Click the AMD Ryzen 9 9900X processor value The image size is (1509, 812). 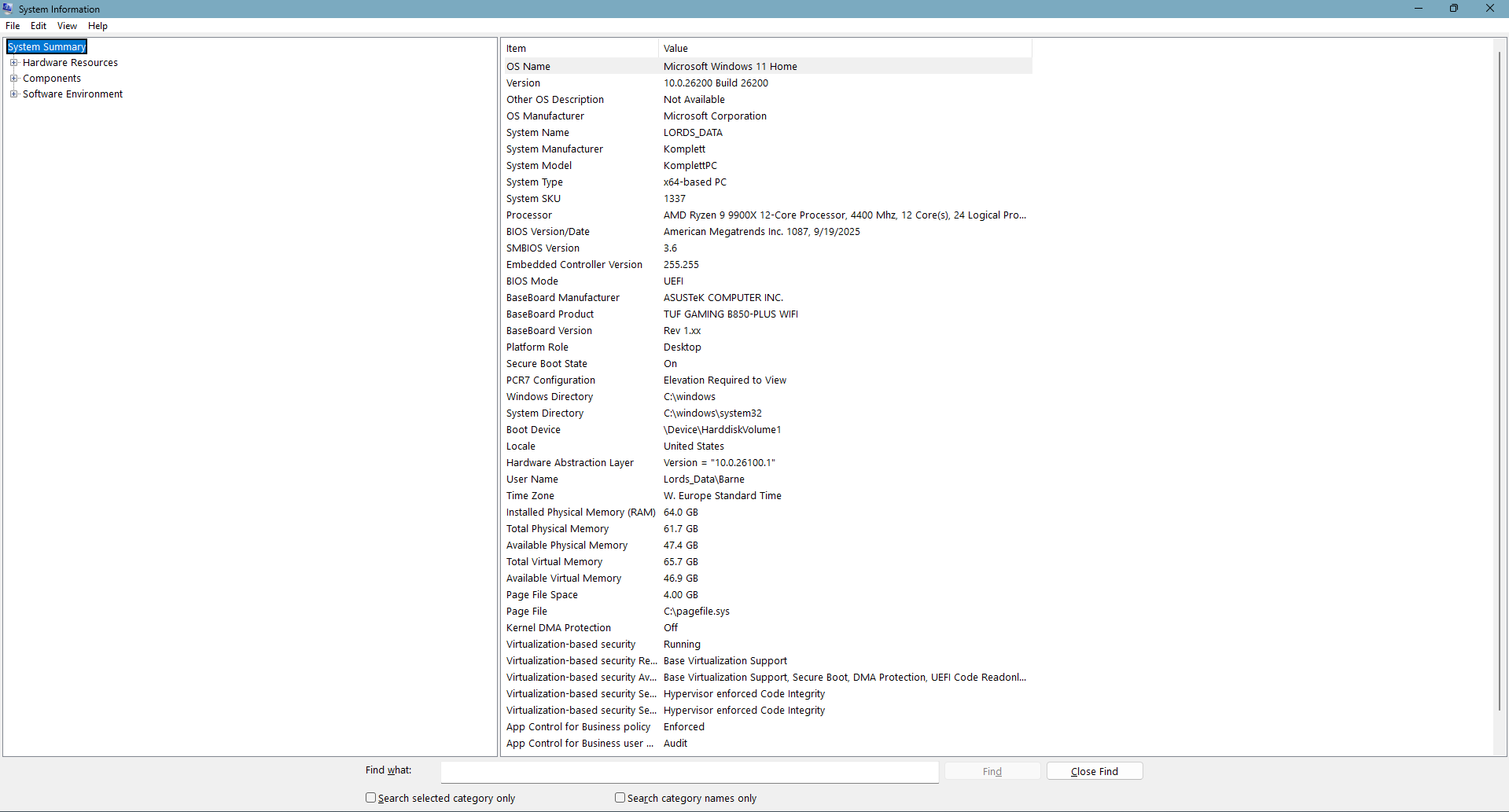click(845, 215)
